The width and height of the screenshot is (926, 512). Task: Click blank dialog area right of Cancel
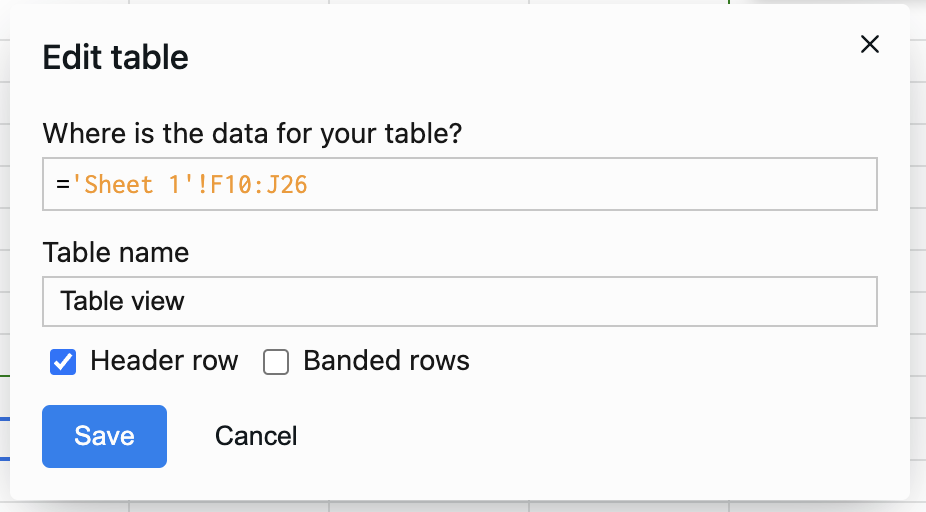pos(591,436)
